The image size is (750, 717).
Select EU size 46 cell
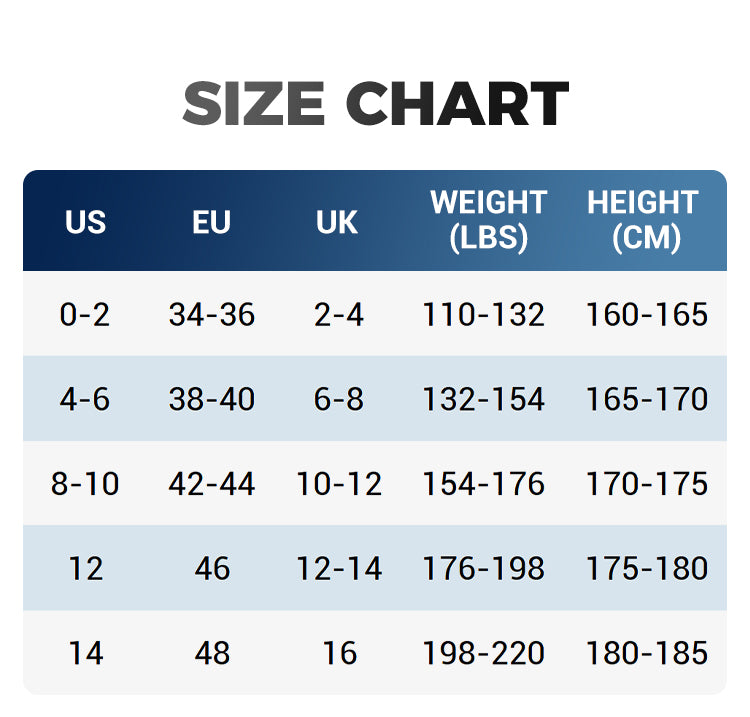pos(212,568)
